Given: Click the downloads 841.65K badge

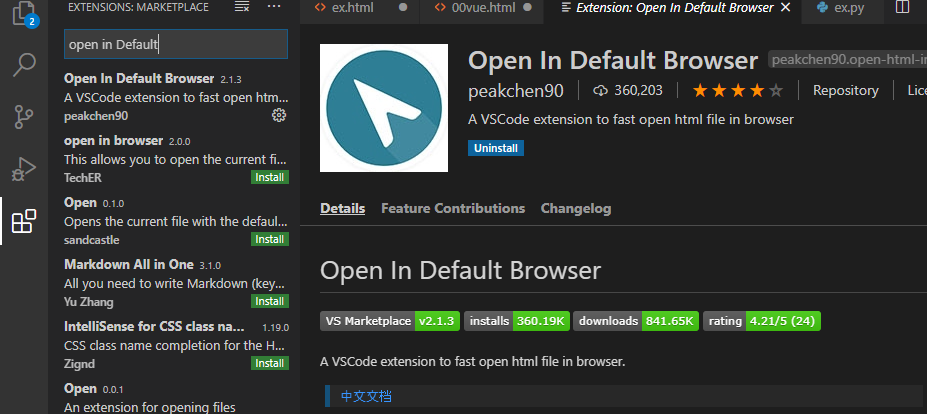Looking at the screenshot, I should (636, 321).
